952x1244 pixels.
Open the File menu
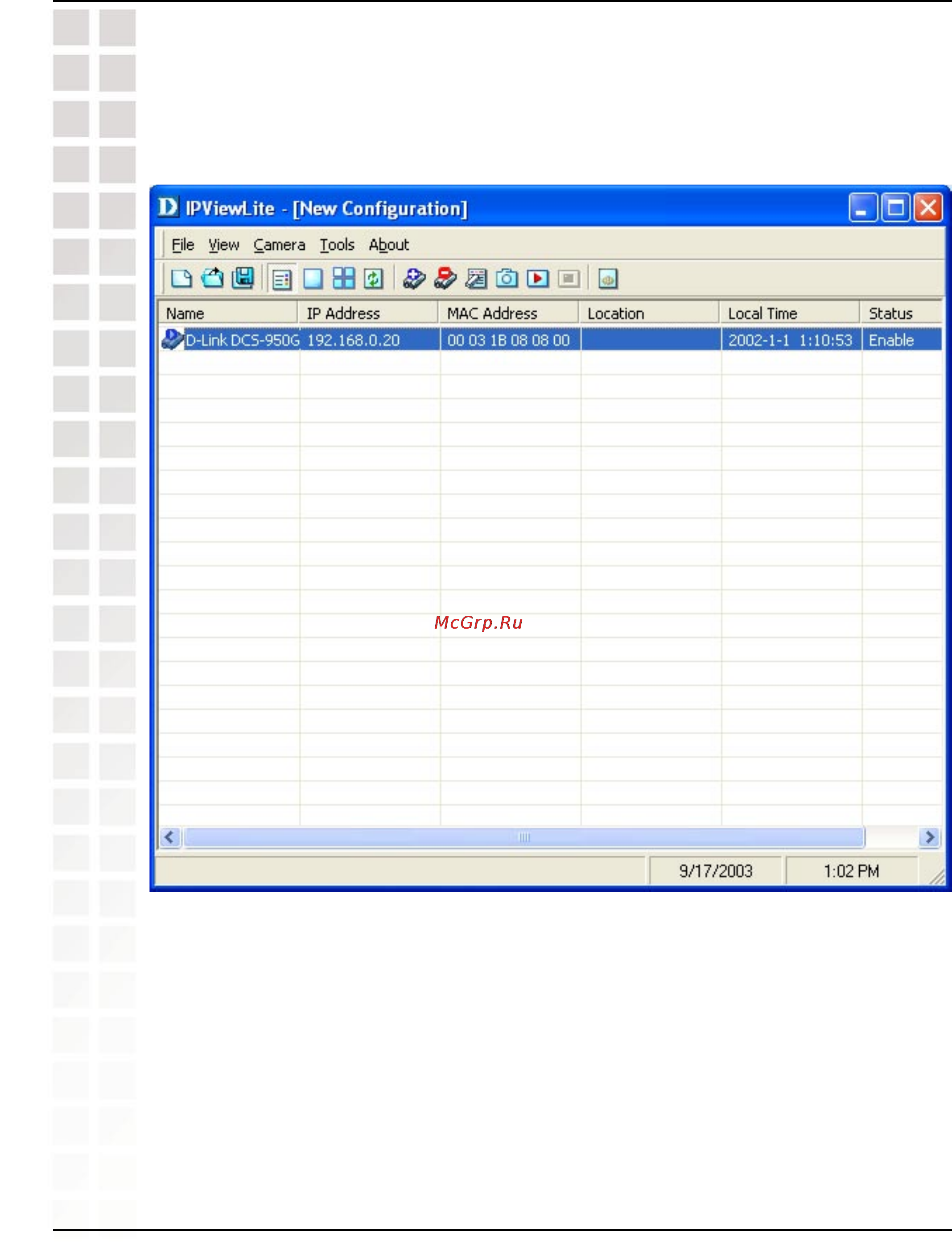182,245
